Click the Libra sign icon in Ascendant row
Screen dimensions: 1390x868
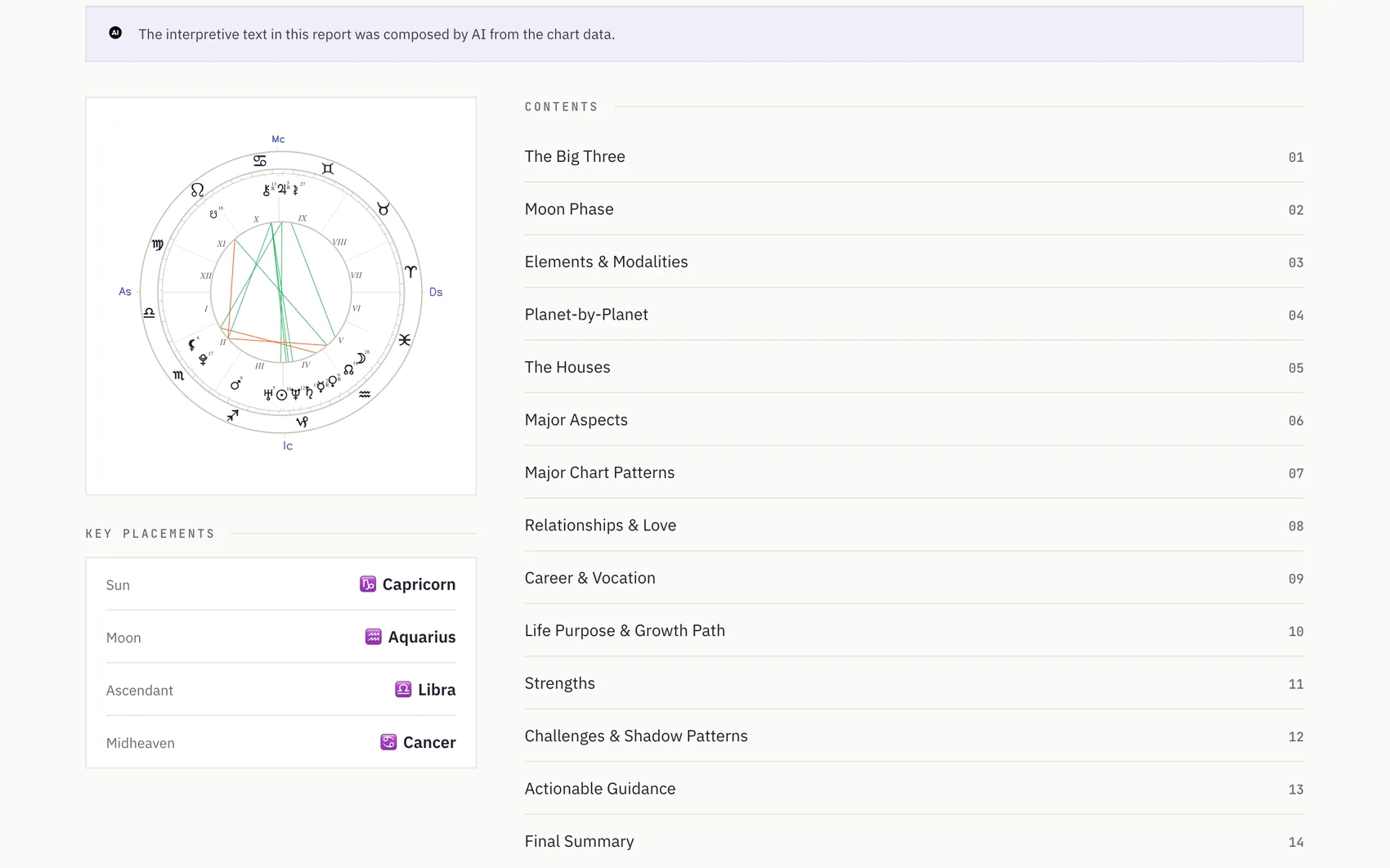coord(403,689)
